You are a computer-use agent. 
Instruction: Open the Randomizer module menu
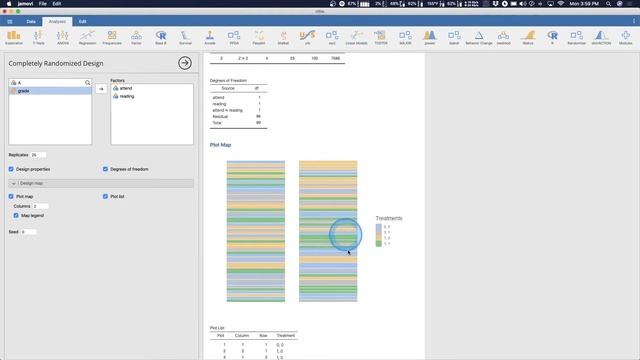pos(577,38)
